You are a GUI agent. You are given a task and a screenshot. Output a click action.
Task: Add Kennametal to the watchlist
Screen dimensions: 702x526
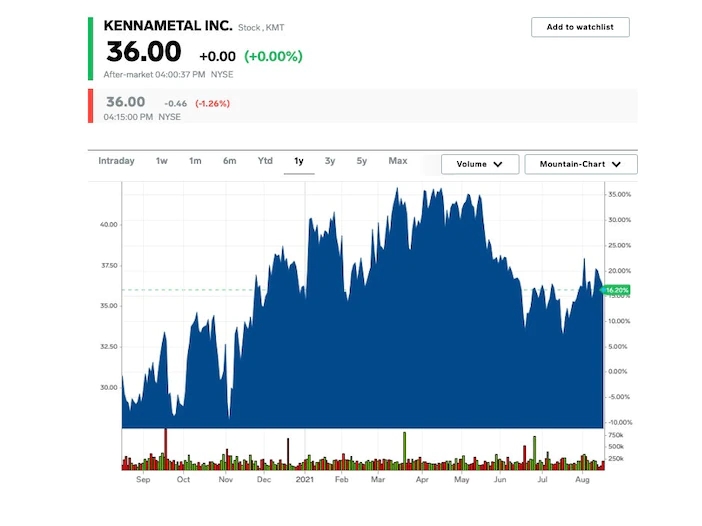(580, 27)
